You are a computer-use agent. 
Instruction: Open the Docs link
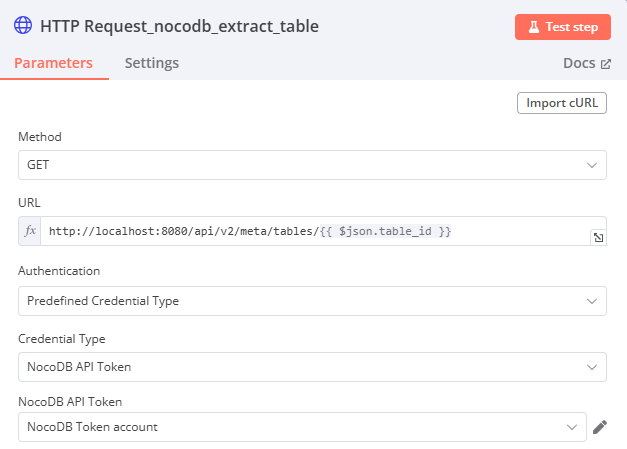(x=579, y=63)
